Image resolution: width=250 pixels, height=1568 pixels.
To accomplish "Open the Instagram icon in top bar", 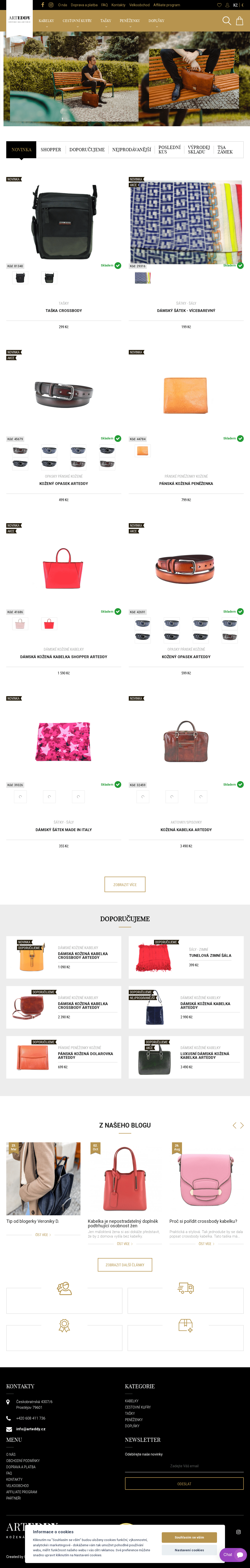I will (51, 5).
